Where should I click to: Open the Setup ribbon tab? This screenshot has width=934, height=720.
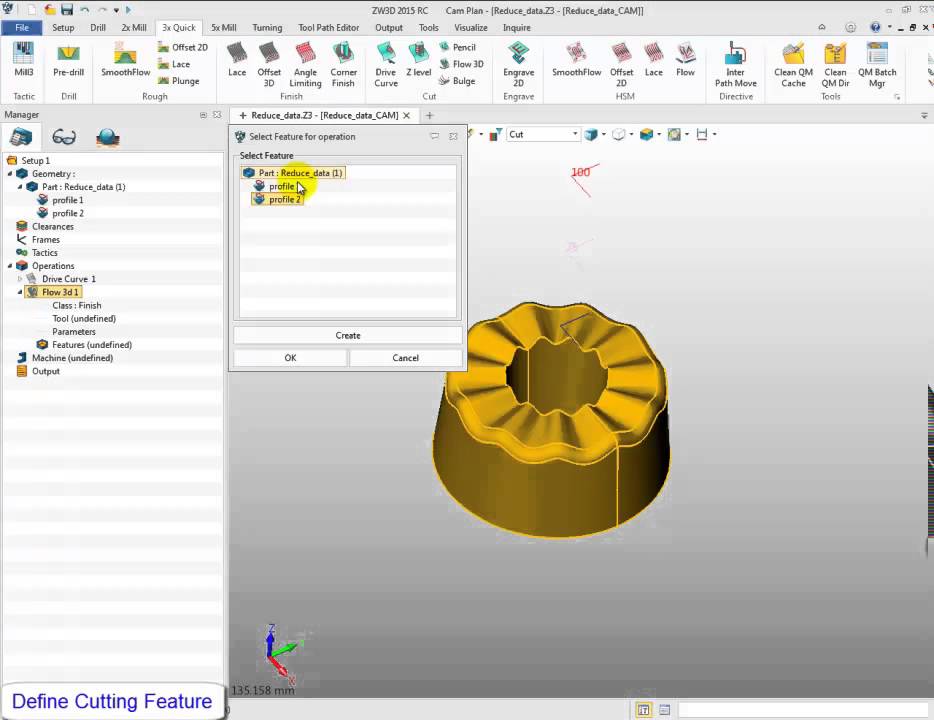[63, 27]
